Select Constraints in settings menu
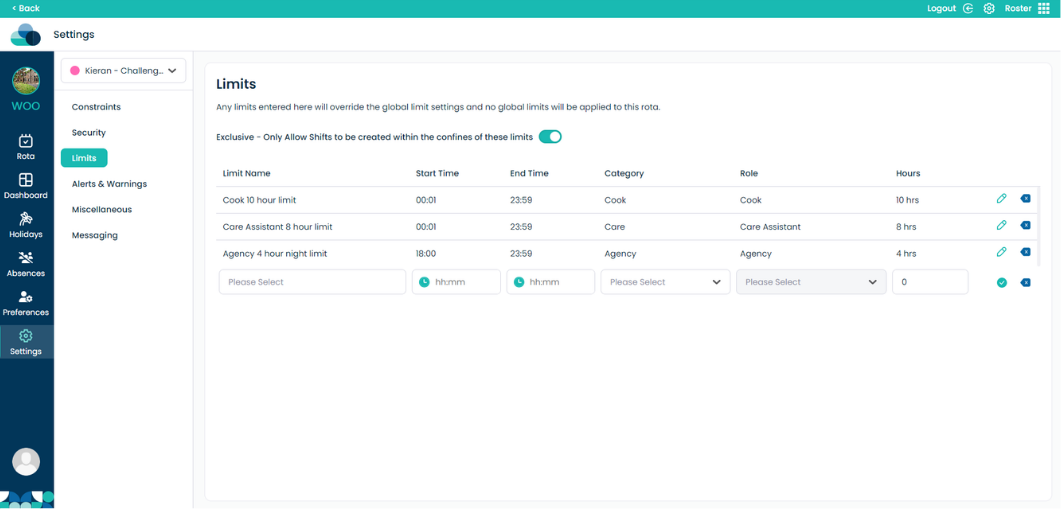The width and height of the screenshot is (1061, 509). pos(96,107)
